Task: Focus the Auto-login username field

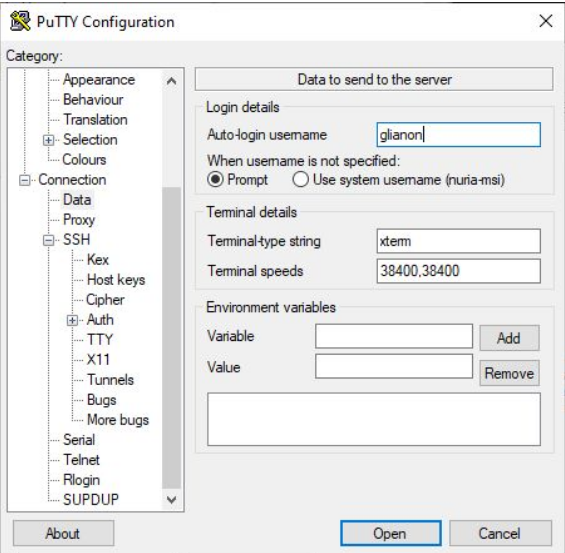Action: point(458,135)
